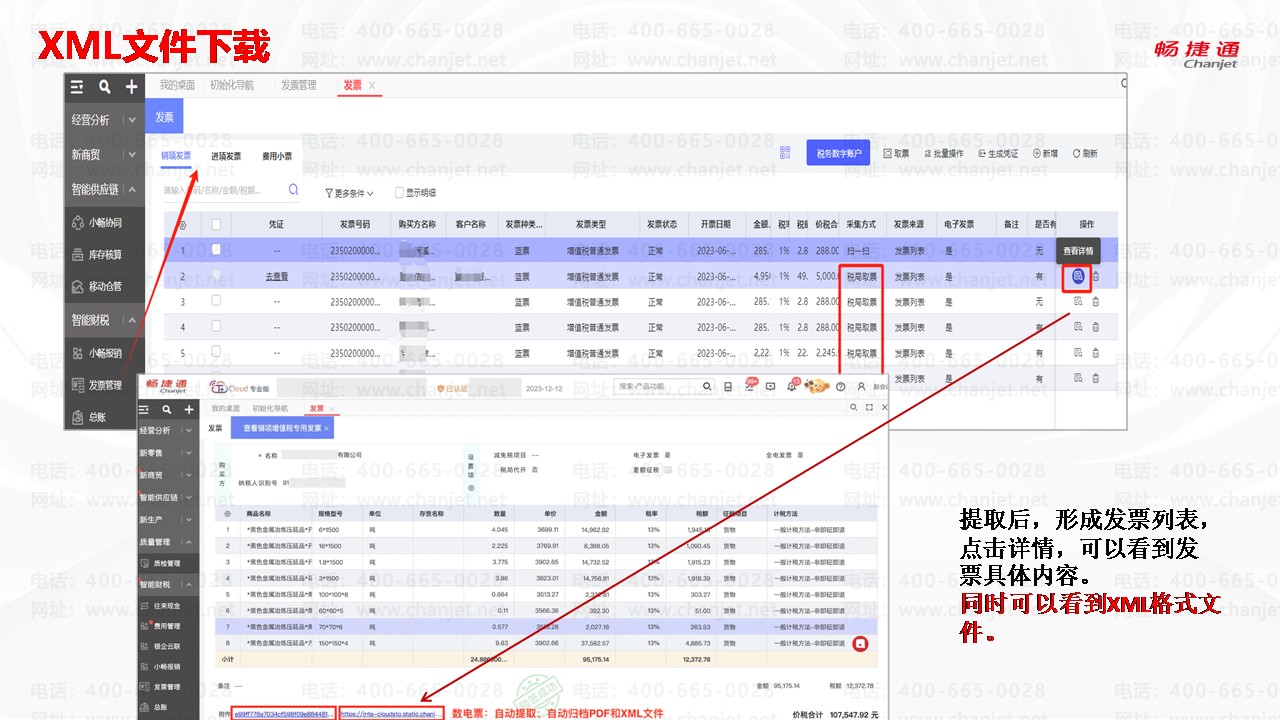The image size is (1280, 720).
Task: Click fullscreen icon in lower window tab bar
Action: pyautogui.click(x=869, y=408)
